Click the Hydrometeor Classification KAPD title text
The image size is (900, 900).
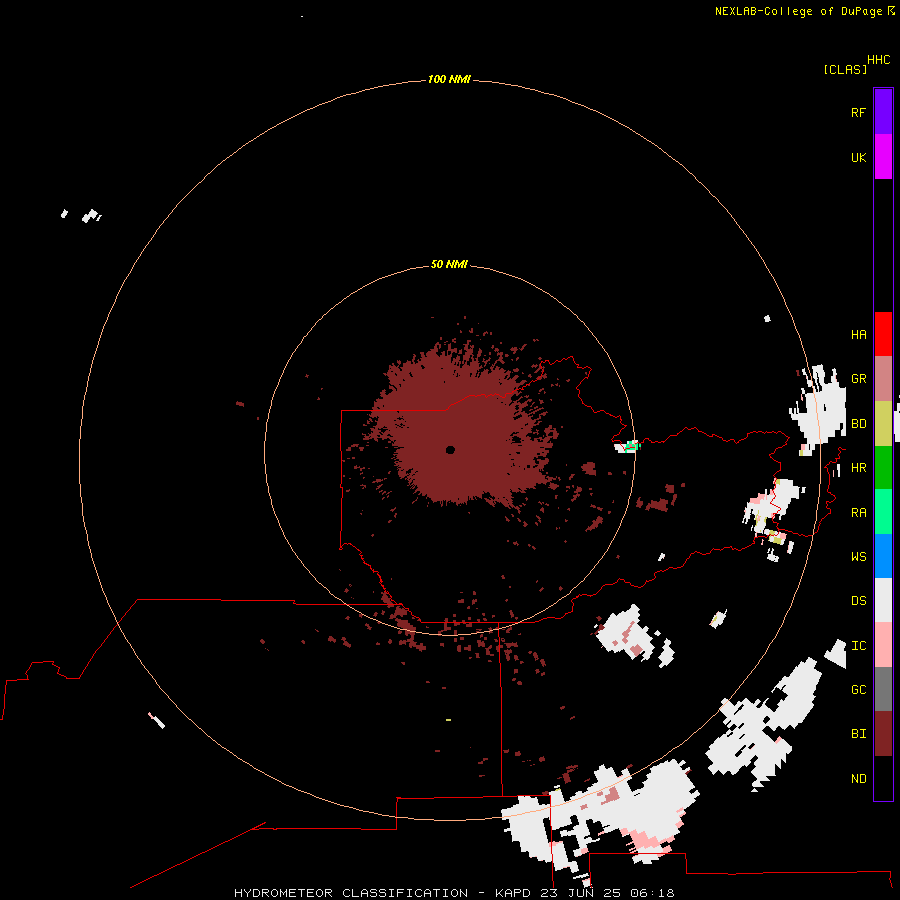point(454,893)
